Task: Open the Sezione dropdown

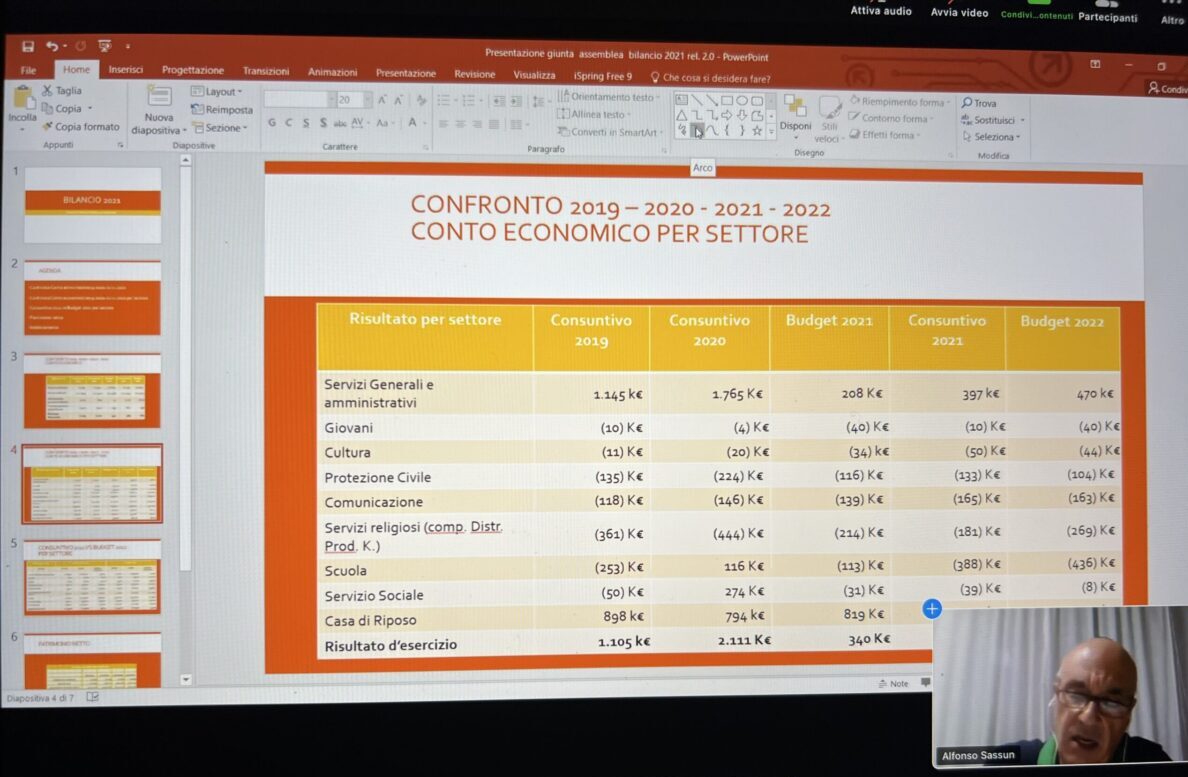Action: (220, 127)
